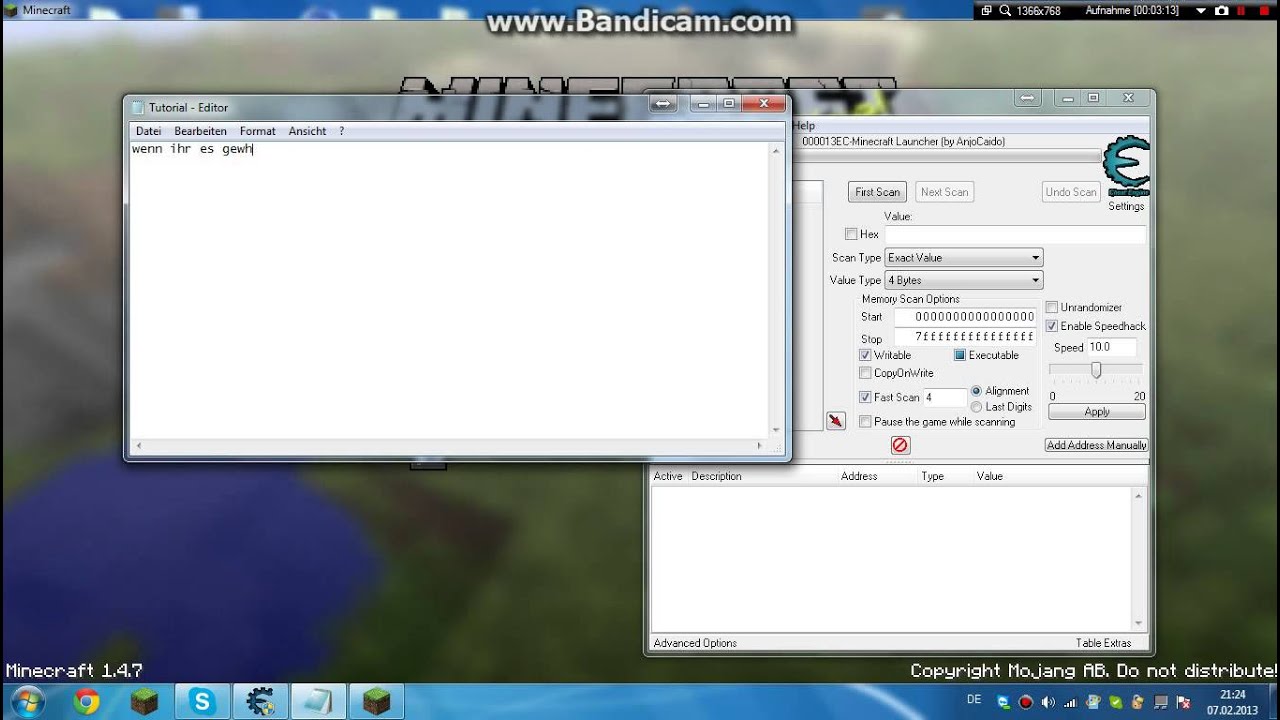Click the First Scan button
Image resolution: width=1280 pixels, height=720 pixels.
click(877, 192)
